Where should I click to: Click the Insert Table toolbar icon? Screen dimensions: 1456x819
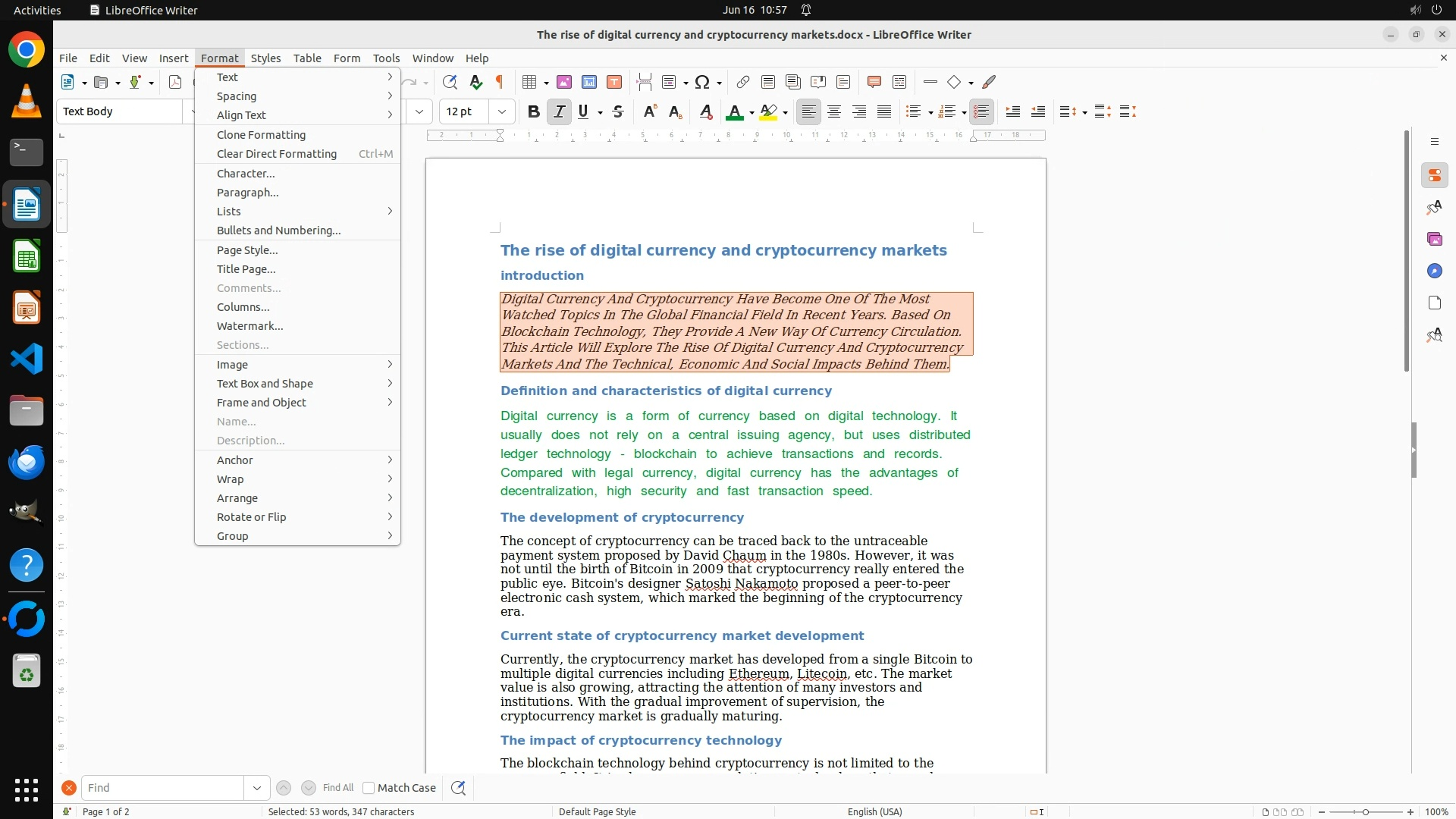click(x=529, y=82)
